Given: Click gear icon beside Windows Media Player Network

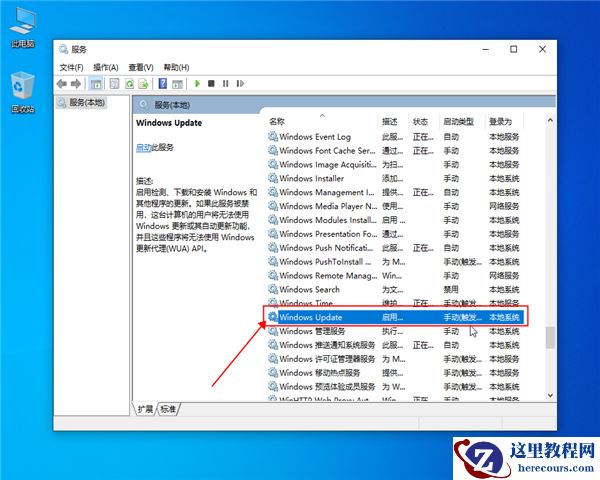Looking at the screenshot, I should click(x=273, y=206).
